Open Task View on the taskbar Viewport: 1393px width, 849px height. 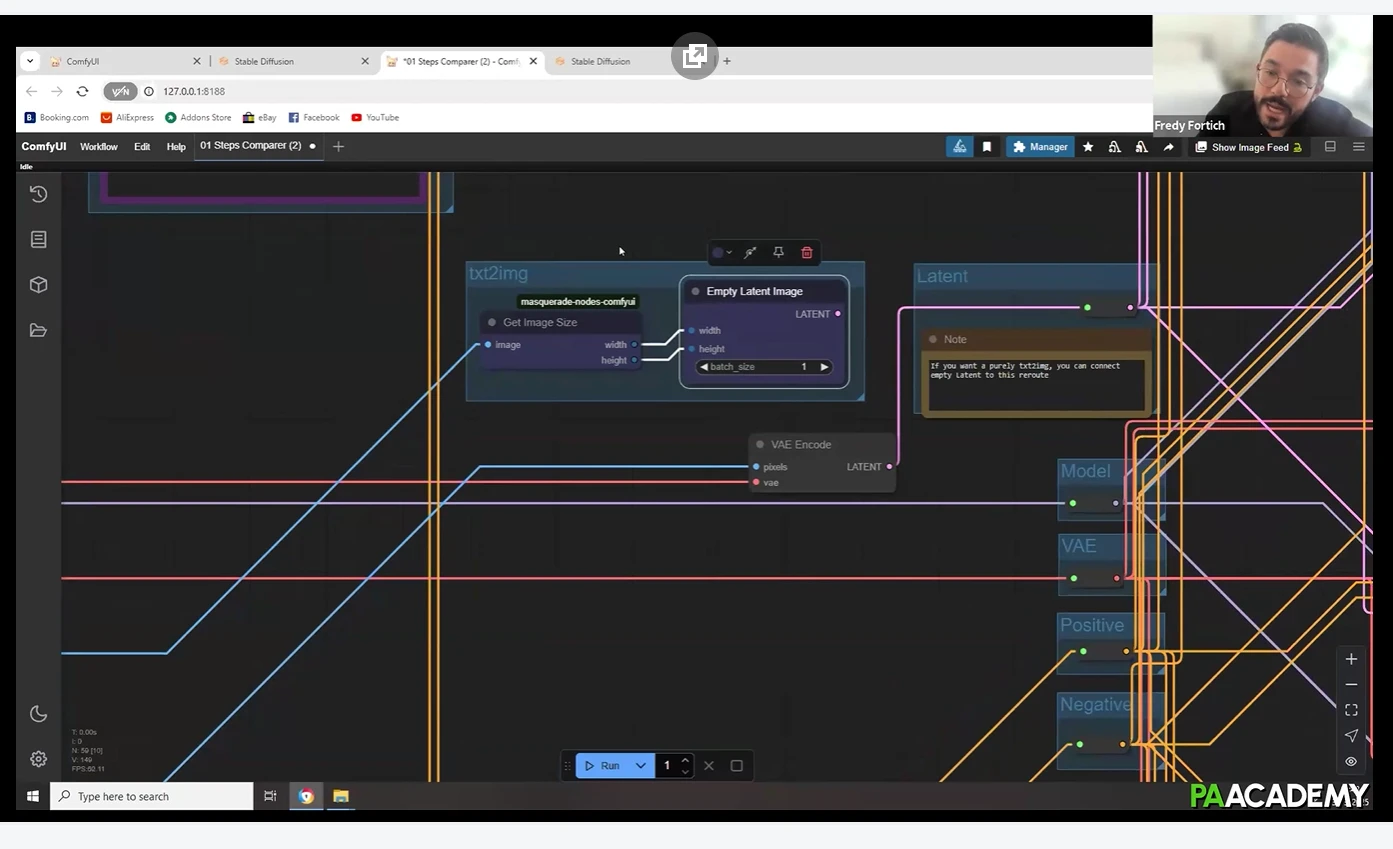pyautogui.click(x=270, y=796)
